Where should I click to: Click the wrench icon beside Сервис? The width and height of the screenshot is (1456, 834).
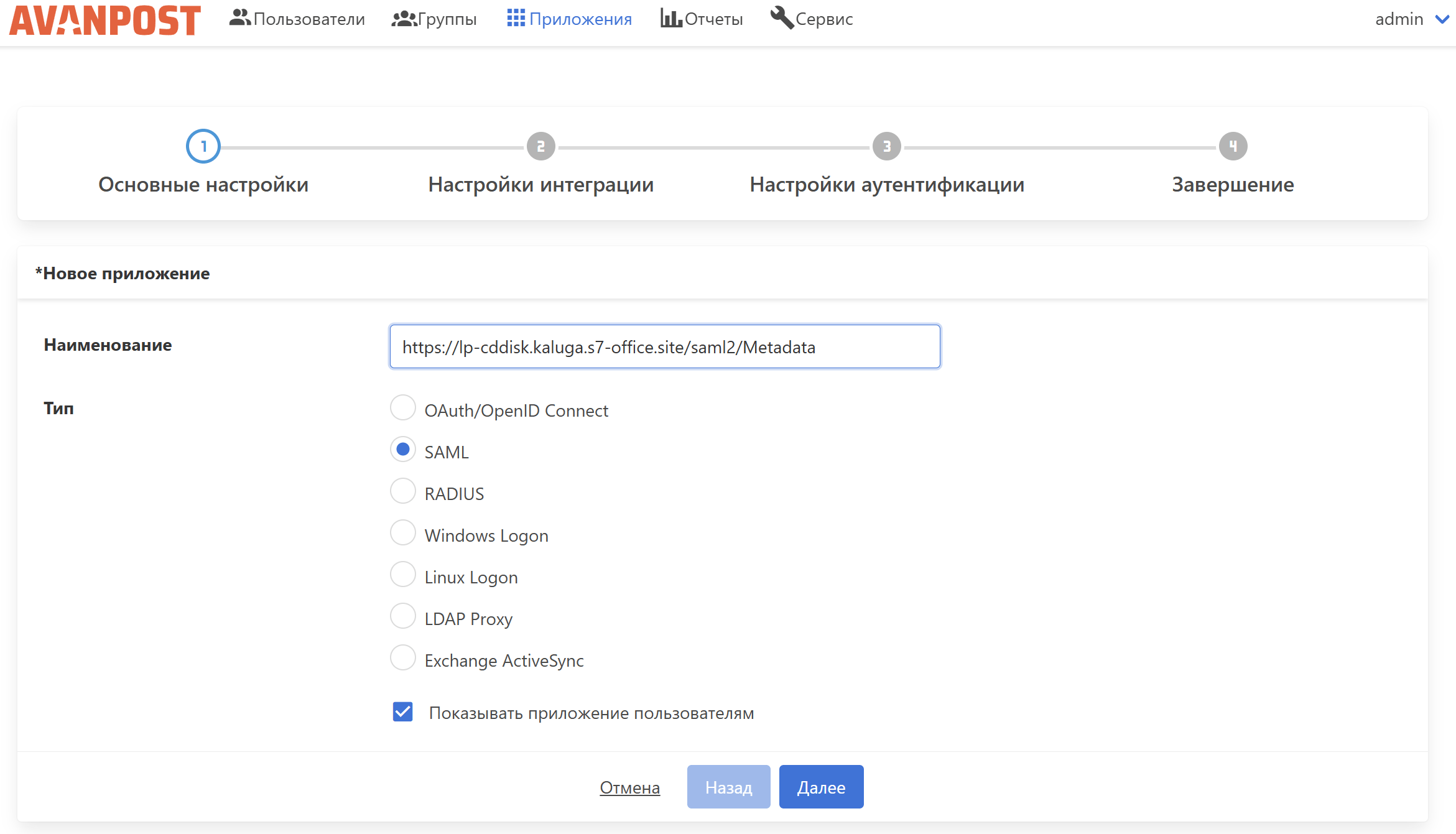(782, 17)
